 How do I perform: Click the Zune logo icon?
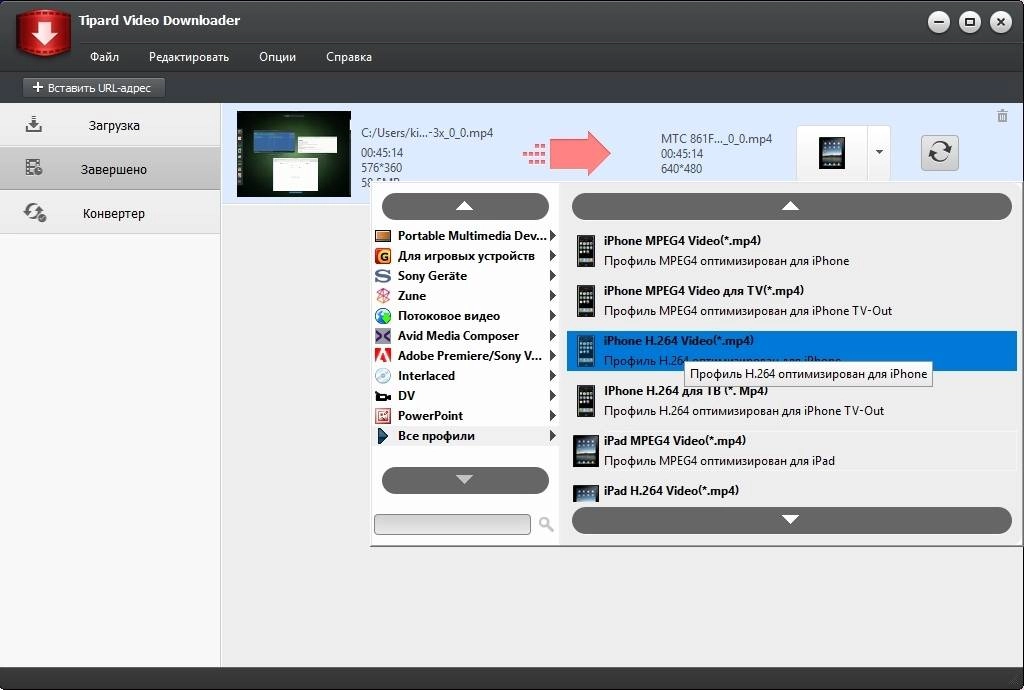point(383,296)
